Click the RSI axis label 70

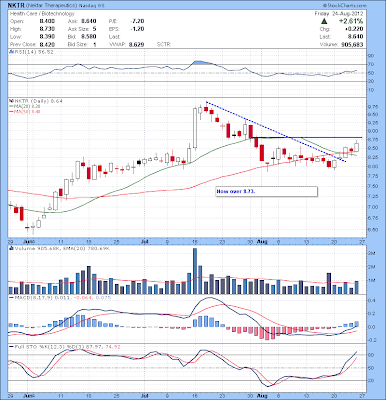click(371, 64)
